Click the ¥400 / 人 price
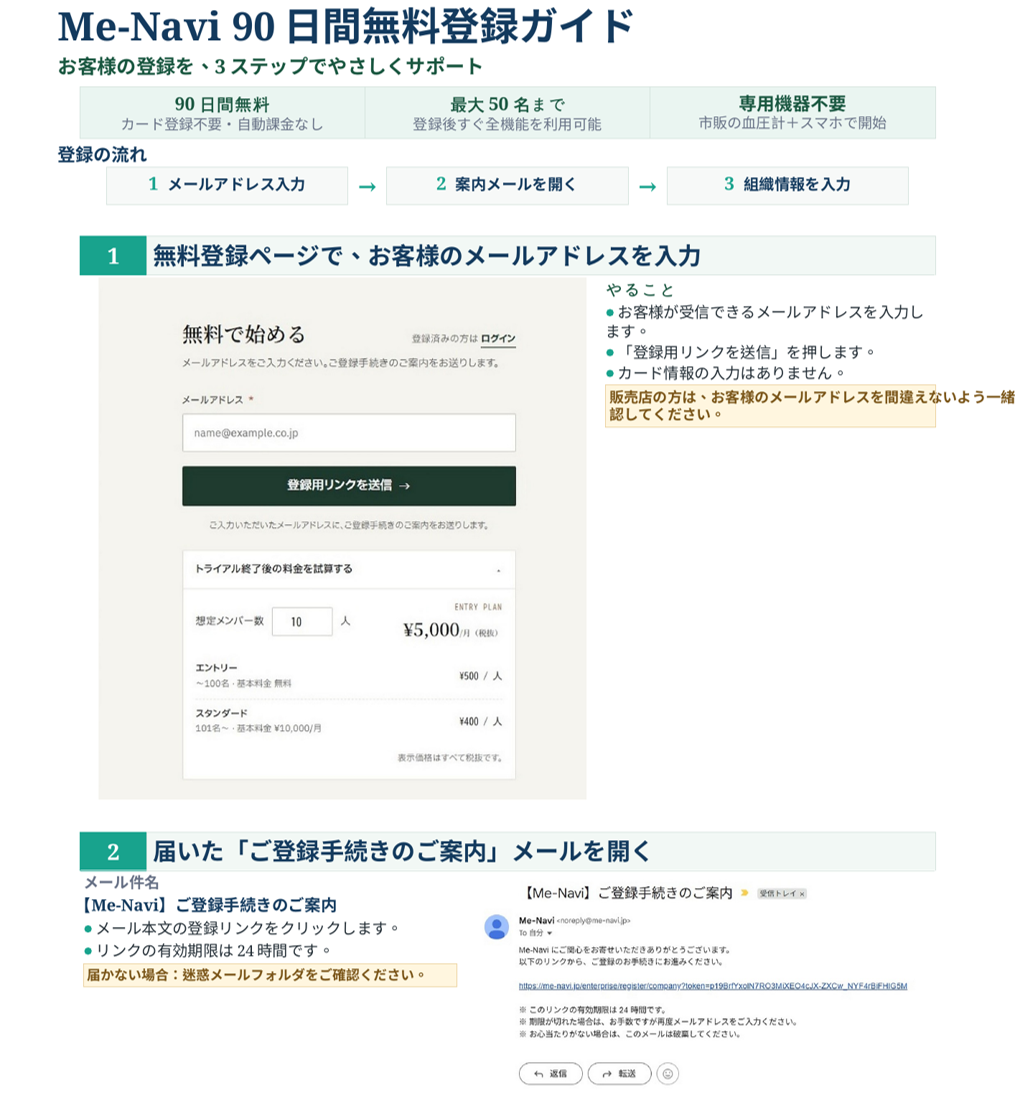The image size is (1015, 1113). pos(481,721)
